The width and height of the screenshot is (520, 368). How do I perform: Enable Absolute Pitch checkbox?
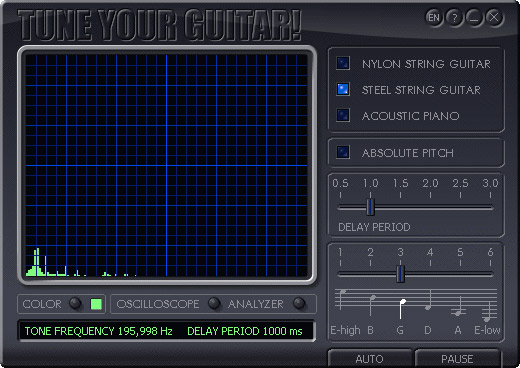pyautogui.click(x=343, y=152)
